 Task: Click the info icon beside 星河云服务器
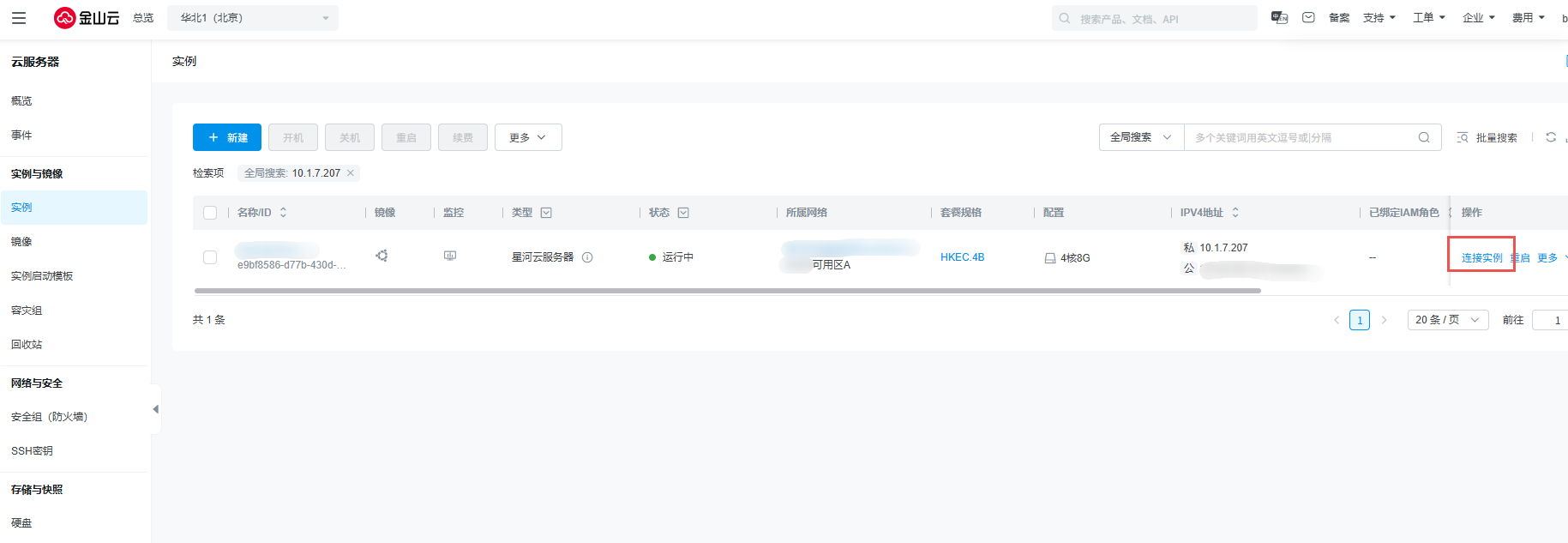pyautogui.click(x=587, y=257)
